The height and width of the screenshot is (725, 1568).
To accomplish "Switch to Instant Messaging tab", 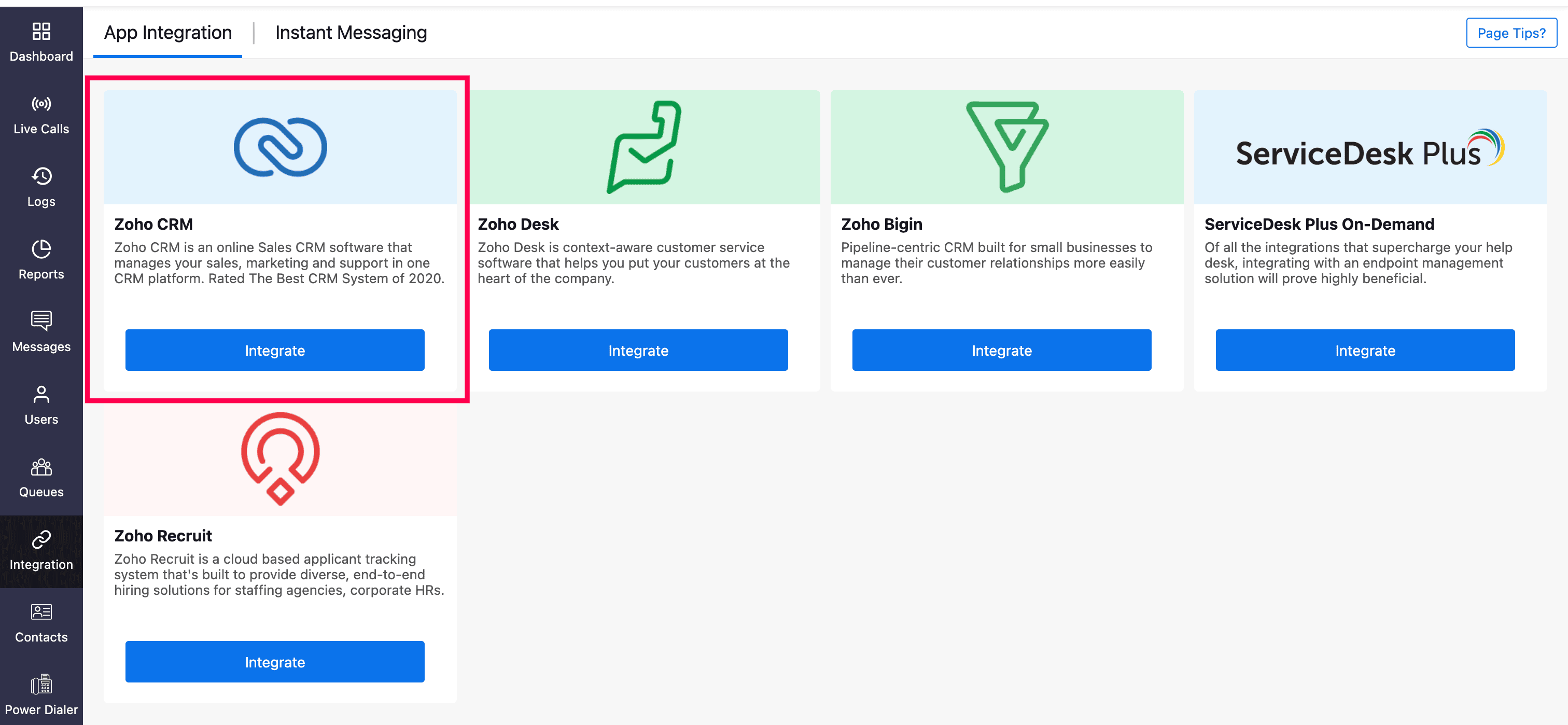I will [x=351, y=32].
